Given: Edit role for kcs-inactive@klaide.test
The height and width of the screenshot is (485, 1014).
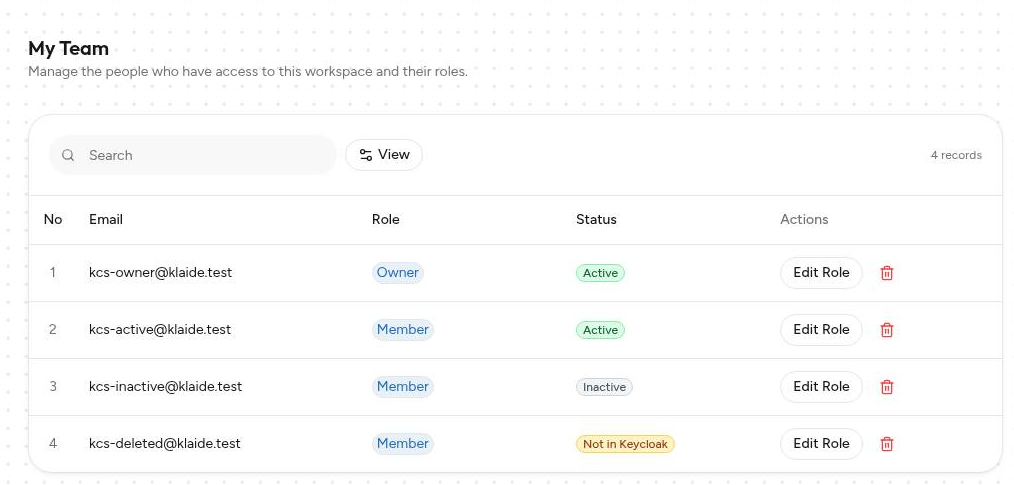Looking at the screenshot, I should (x=821, y=387).
